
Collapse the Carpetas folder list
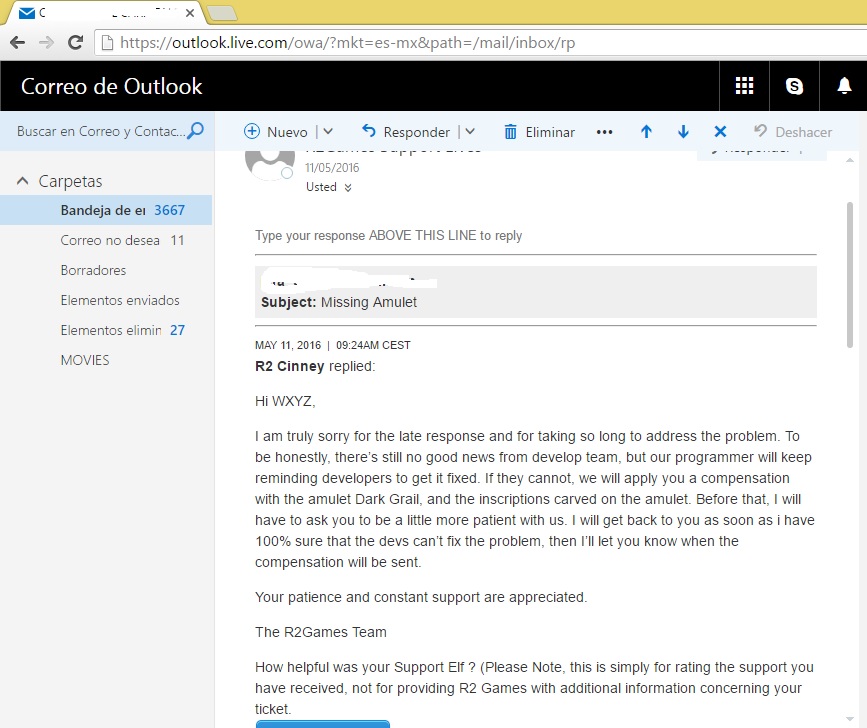[x=23, y=181]
